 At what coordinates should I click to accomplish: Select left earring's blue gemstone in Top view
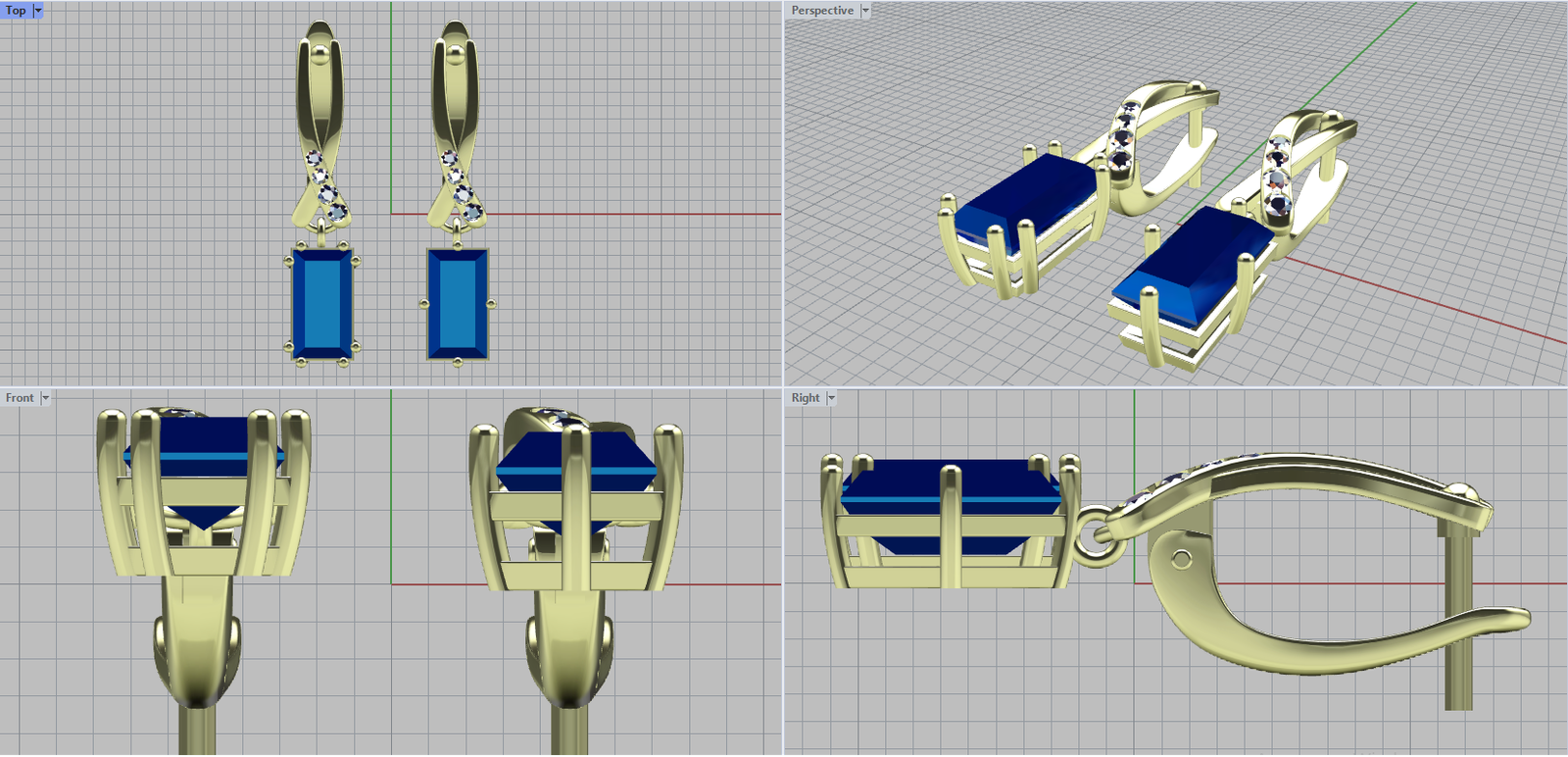click(x=322, y=303)
